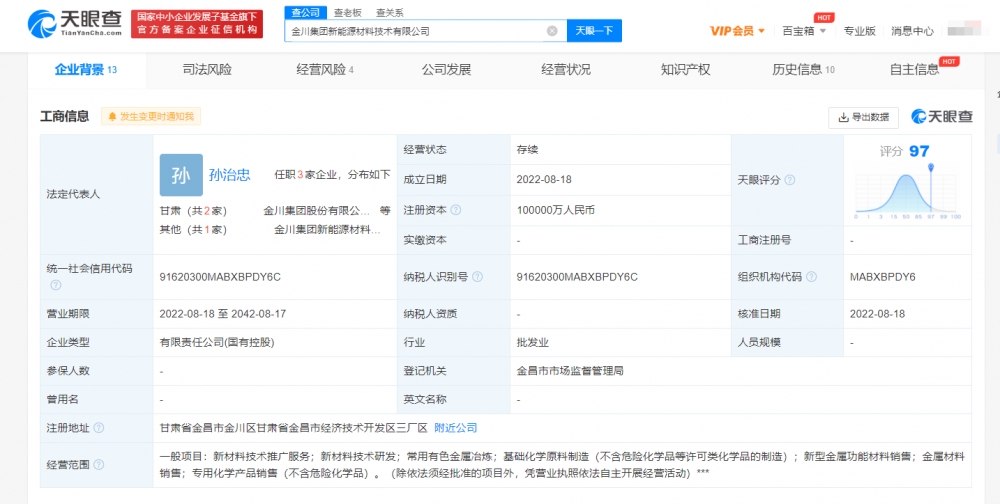Open the 司法风险 tab
Screen dimensions: 1000x504
click(207, 70)
